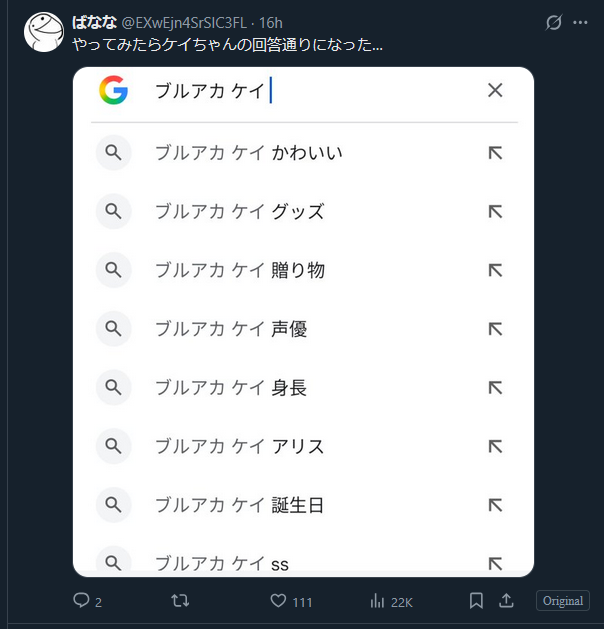Open ばなな profile avatar
The height and width of the screenshot is (629, 604).
pos(43,32)
